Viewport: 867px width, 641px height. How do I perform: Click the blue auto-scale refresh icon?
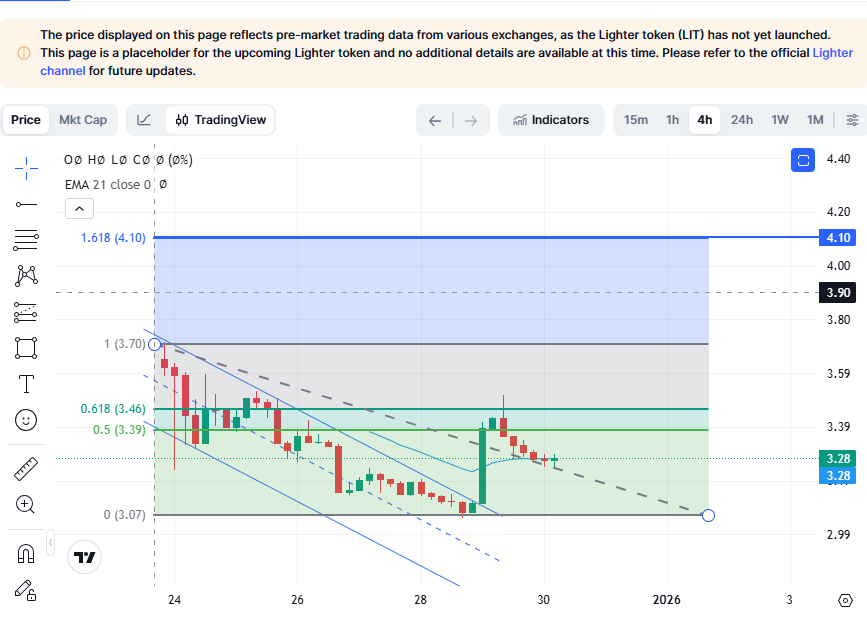click(802, 160)
